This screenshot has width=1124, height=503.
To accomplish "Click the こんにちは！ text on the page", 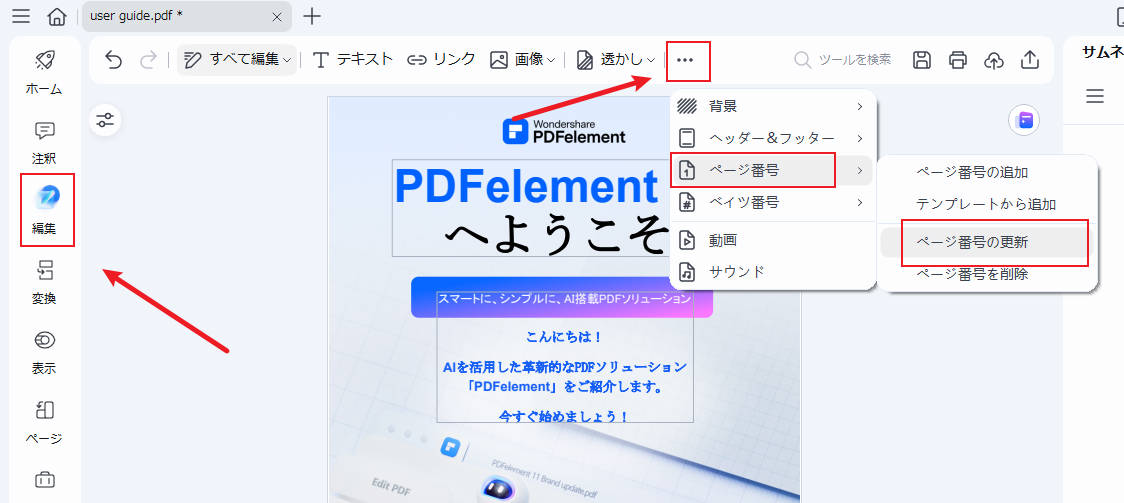I will [x=564, y=337].
